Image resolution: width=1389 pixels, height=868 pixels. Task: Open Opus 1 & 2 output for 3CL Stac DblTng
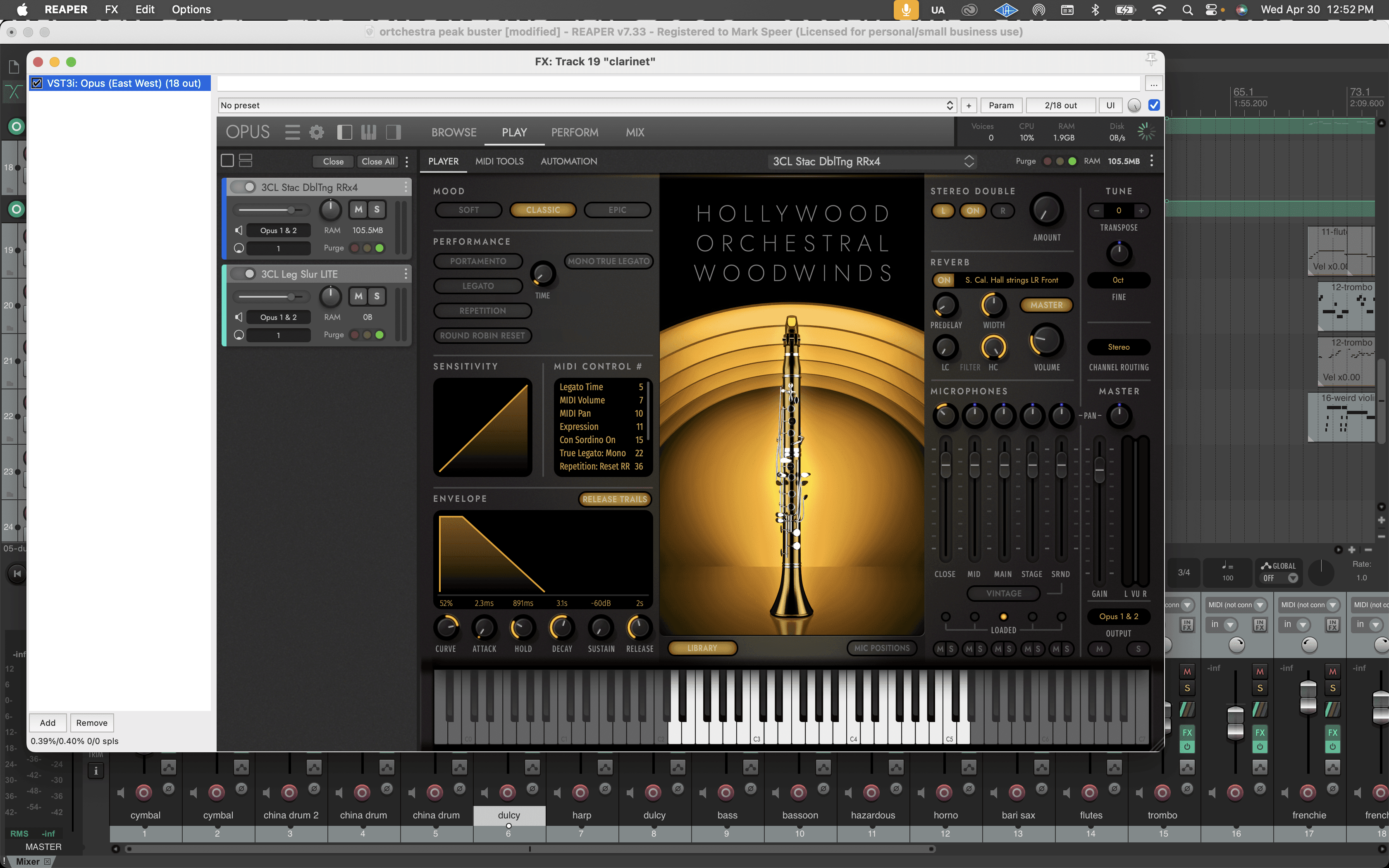278,230
